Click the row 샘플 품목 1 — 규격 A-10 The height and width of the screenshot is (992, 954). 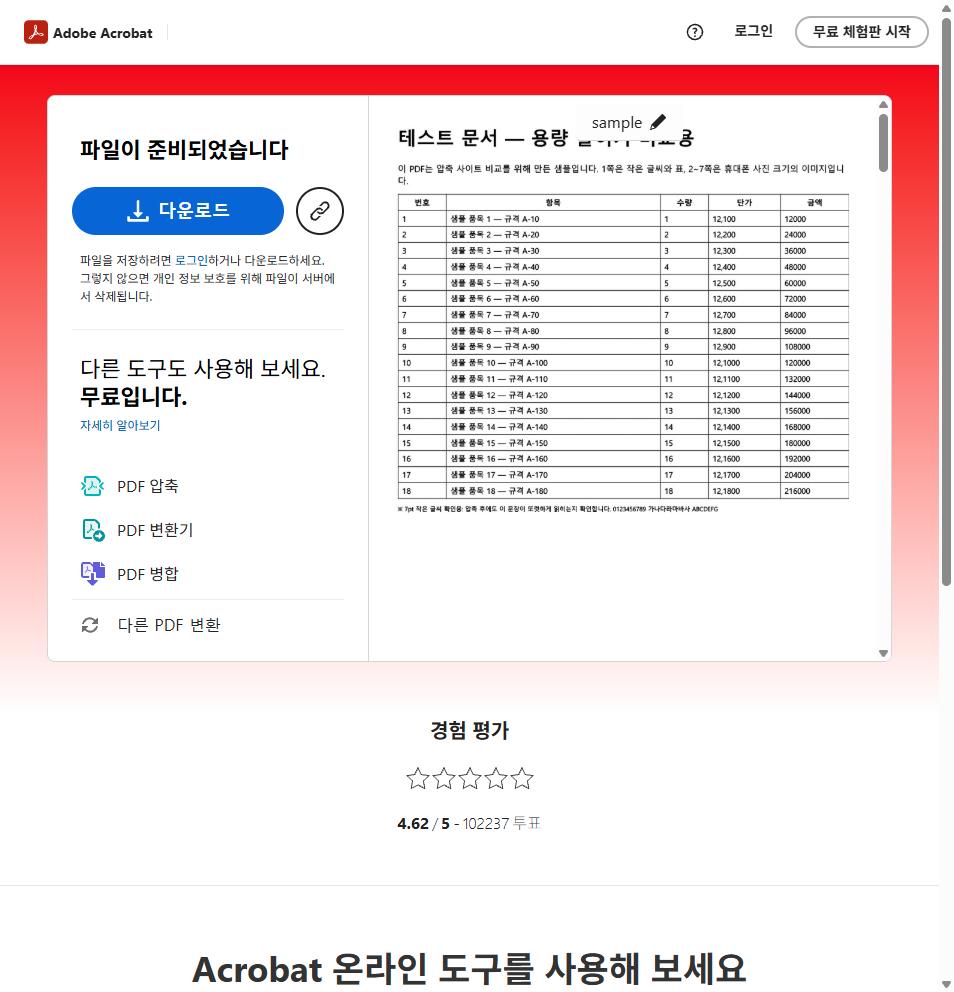coord(623,219)
